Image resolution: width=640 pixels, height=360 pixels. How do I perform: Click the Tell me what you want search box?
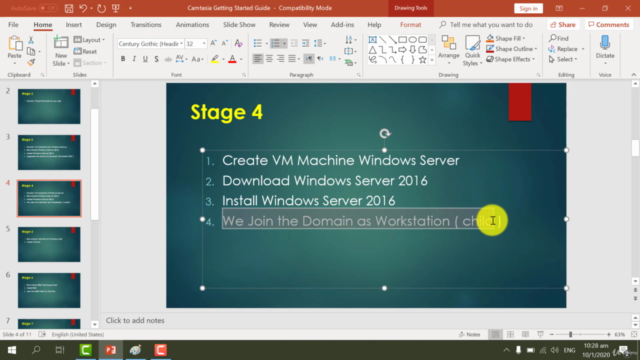pyautogui.click(x=486, y=24)
